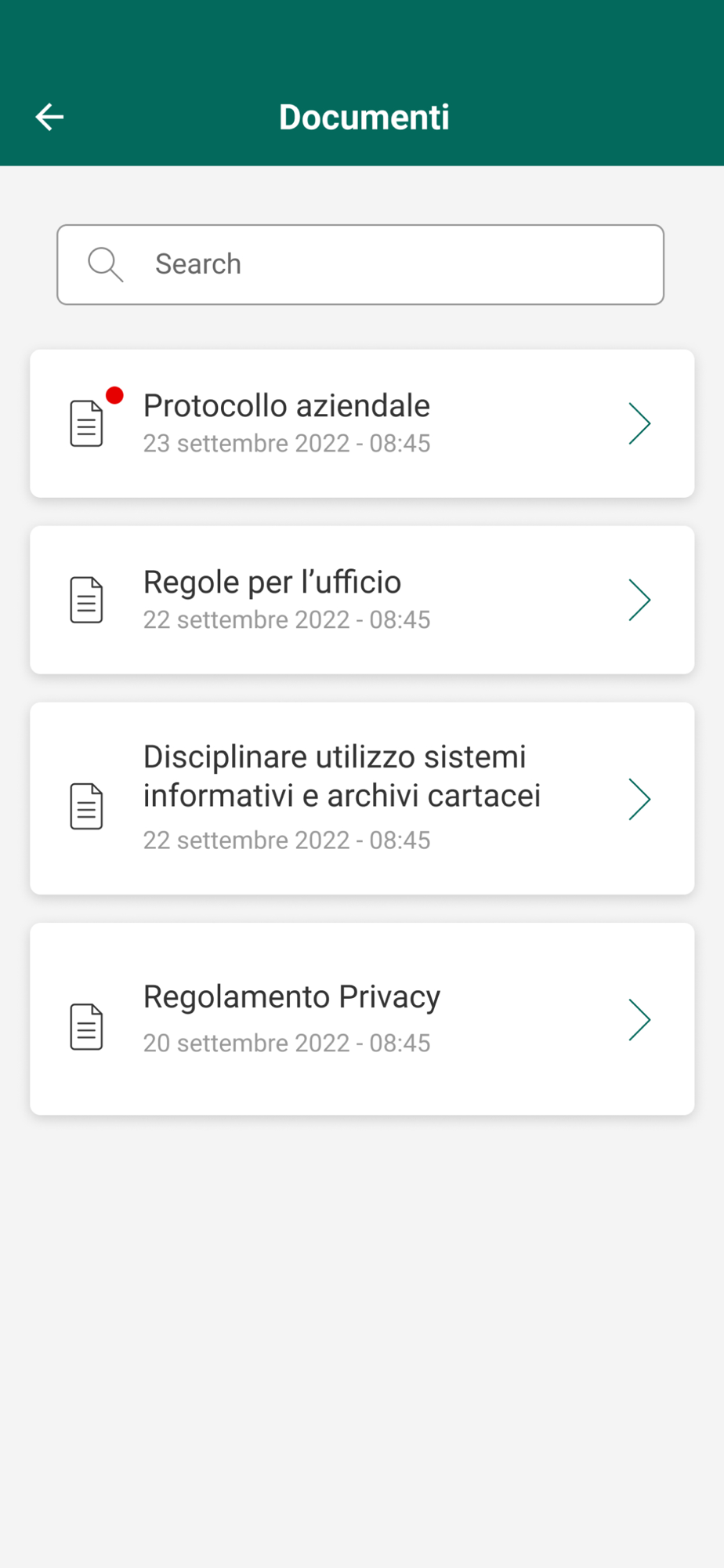The height and width of the screenshot is (1568, 724).
Task: Select the Regolamento Privacy title
Action: 291,997
